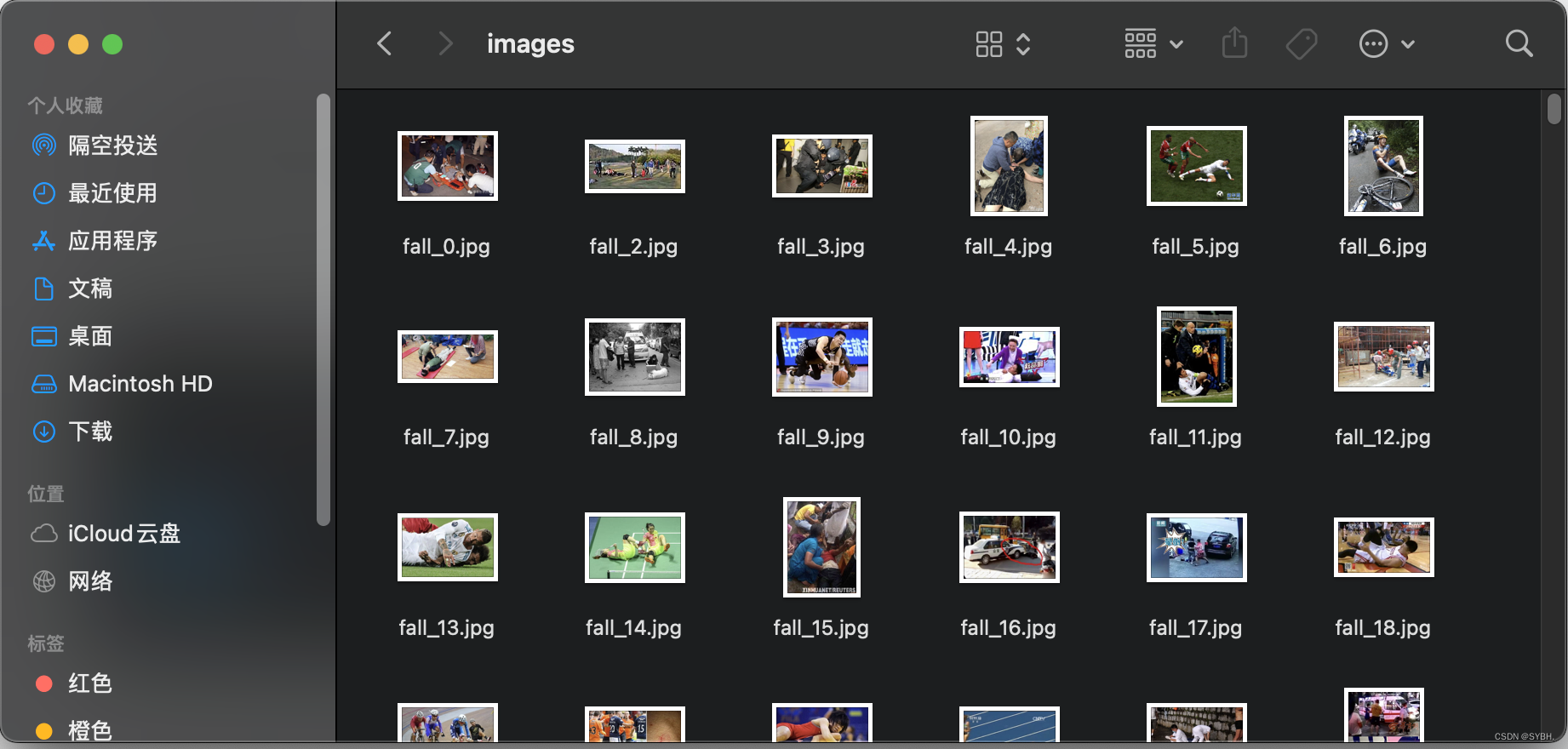This screenshot has height=749, width=1568.
Task: Select the fall_13.jpg thumbnail
Action: [448, 547]
